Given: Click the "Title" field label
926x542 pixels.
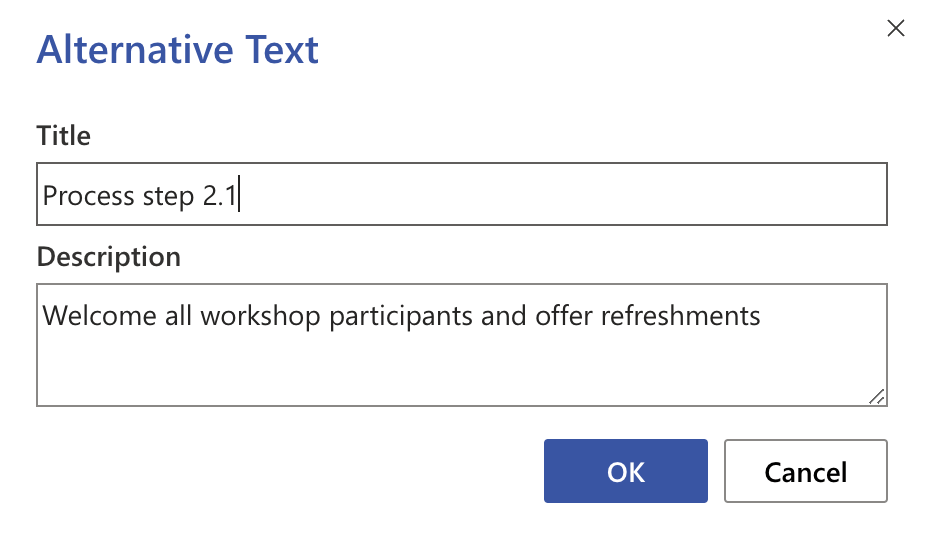Looking at the screenshot, I should point(63,135).
